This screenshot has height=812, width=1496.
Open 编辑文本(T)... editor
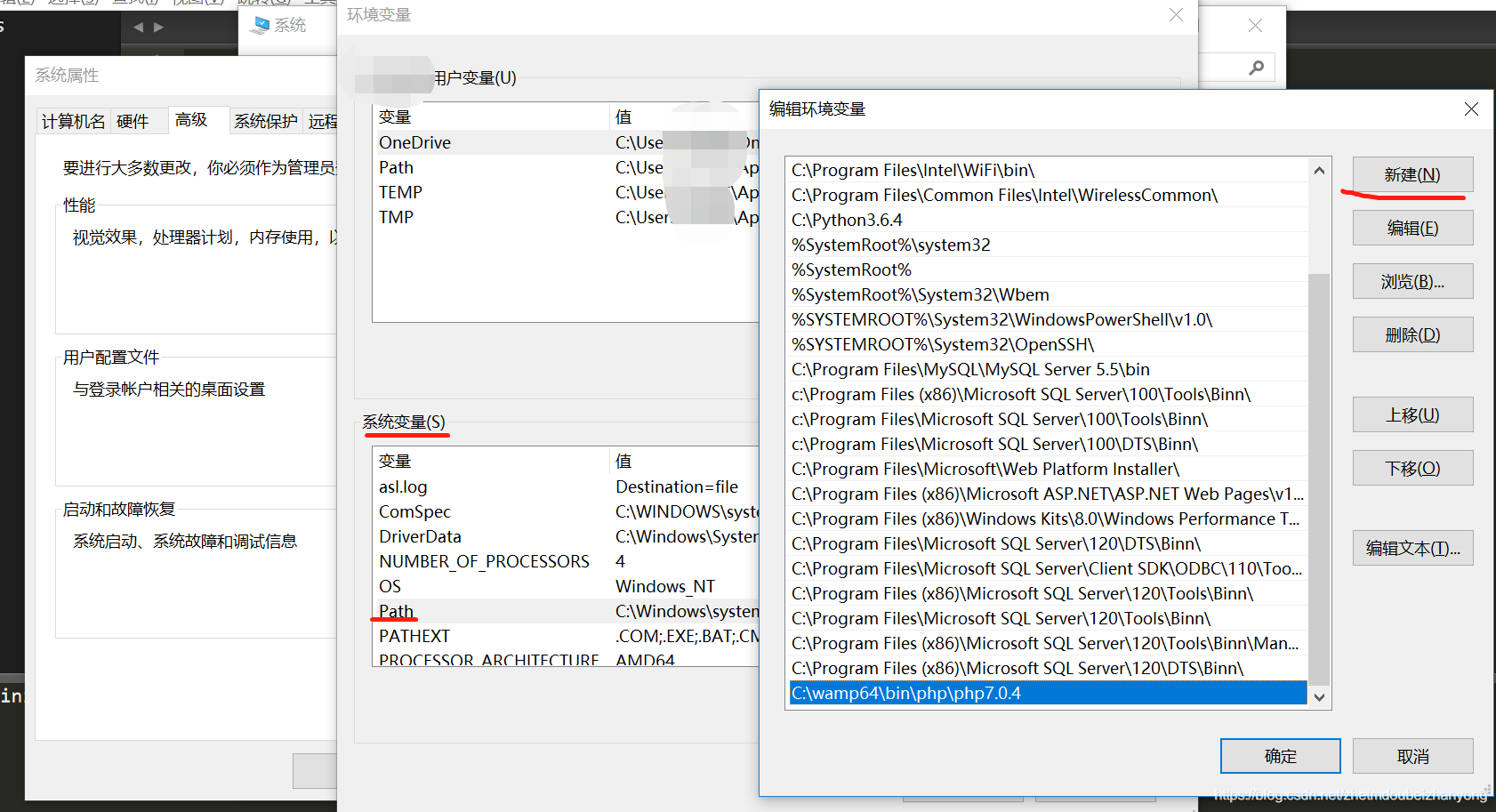(1412, 548)
